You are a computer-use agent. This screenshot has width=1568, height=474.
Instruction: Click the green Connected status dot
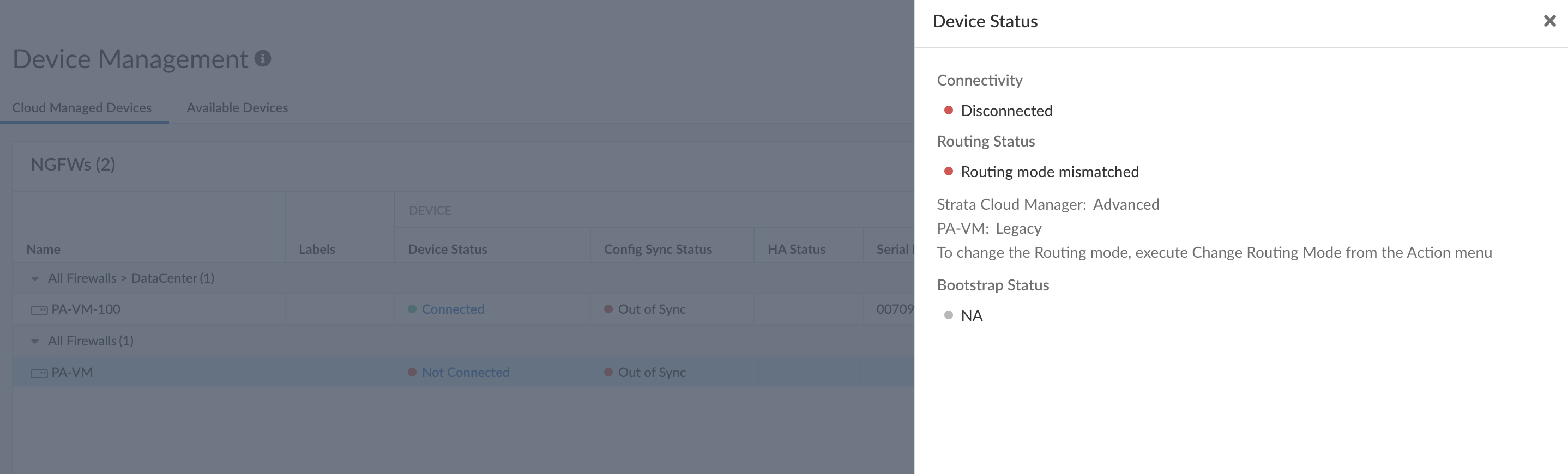tap(412, 309)
